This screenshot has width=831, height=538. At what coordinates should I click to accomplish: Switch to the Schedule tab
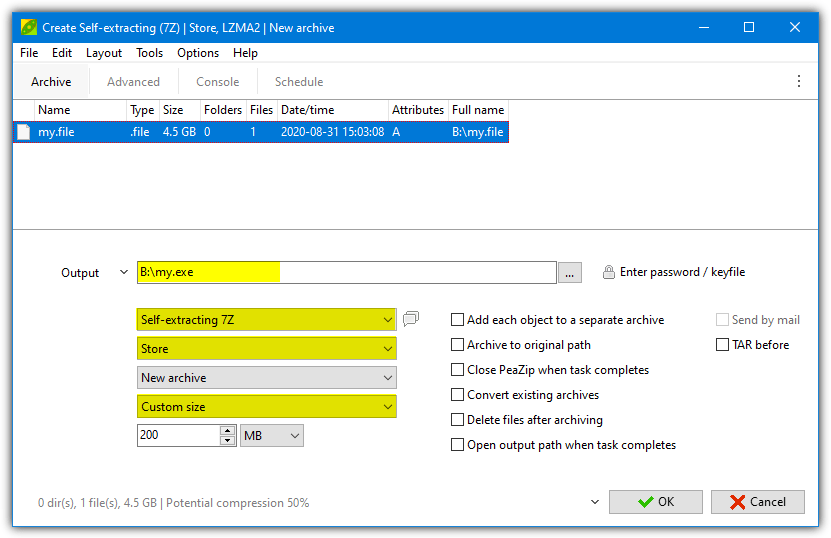pyautogui.click(x=299, y=82)
